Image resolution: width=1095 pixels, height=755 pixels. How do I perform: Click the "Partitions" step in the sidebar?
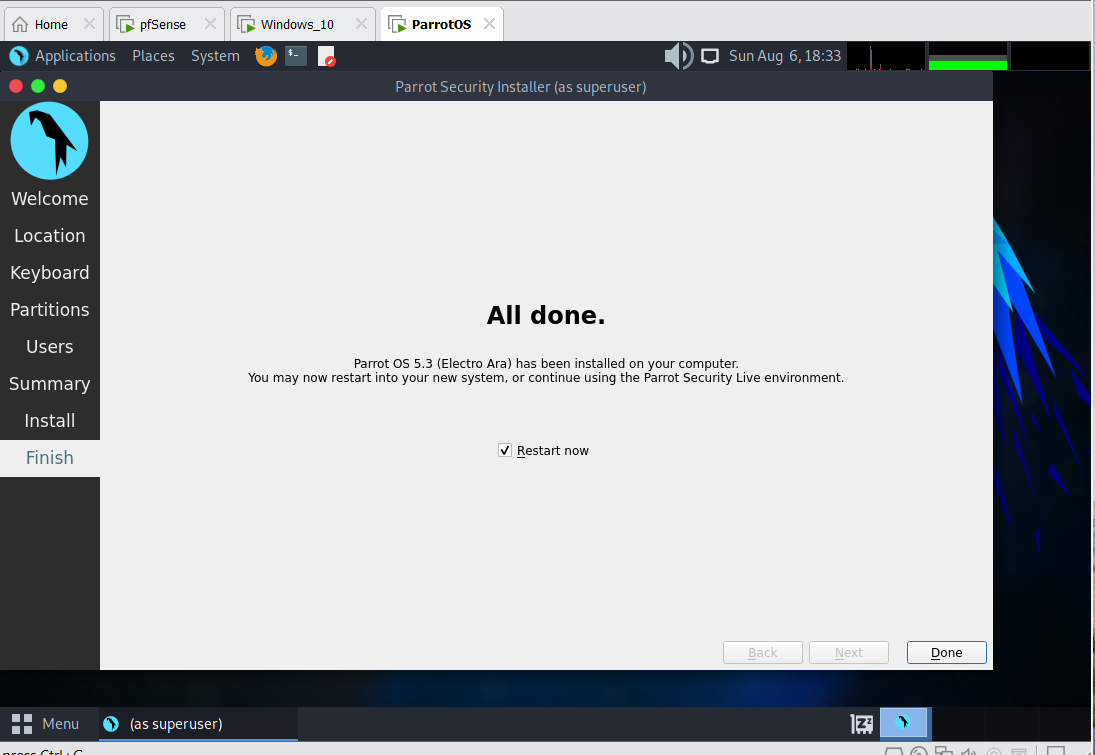pyautogui.click(x=50, y=309)
